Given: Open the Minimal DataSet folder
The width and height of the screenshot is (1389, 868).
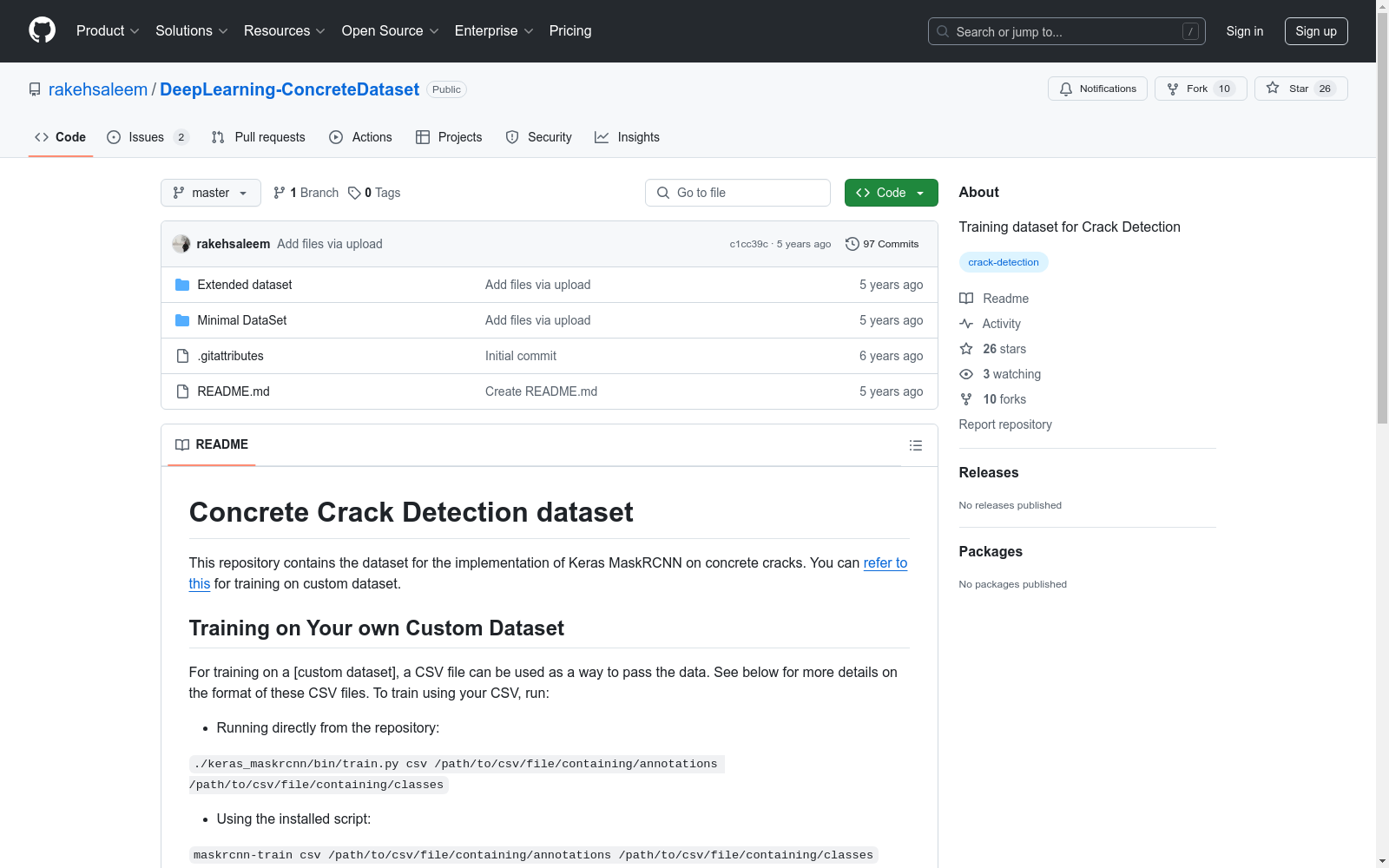Looking at the screenshot, I should point(242,320).
